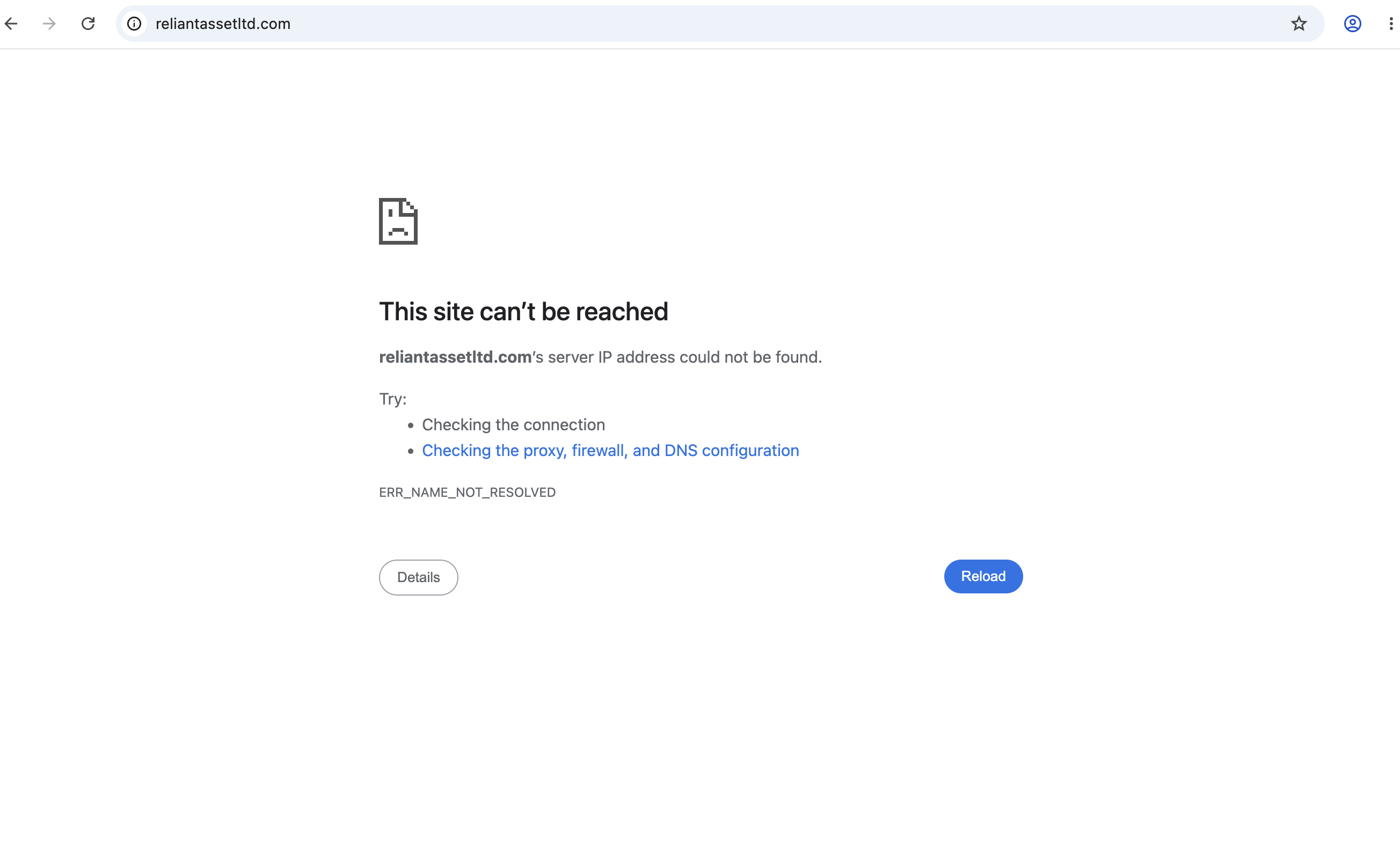Image resolution: width=1400 pixels, height=867 pixels.
Task: Open the Chrome profile icon
Action: click(x=1352, y=24)
